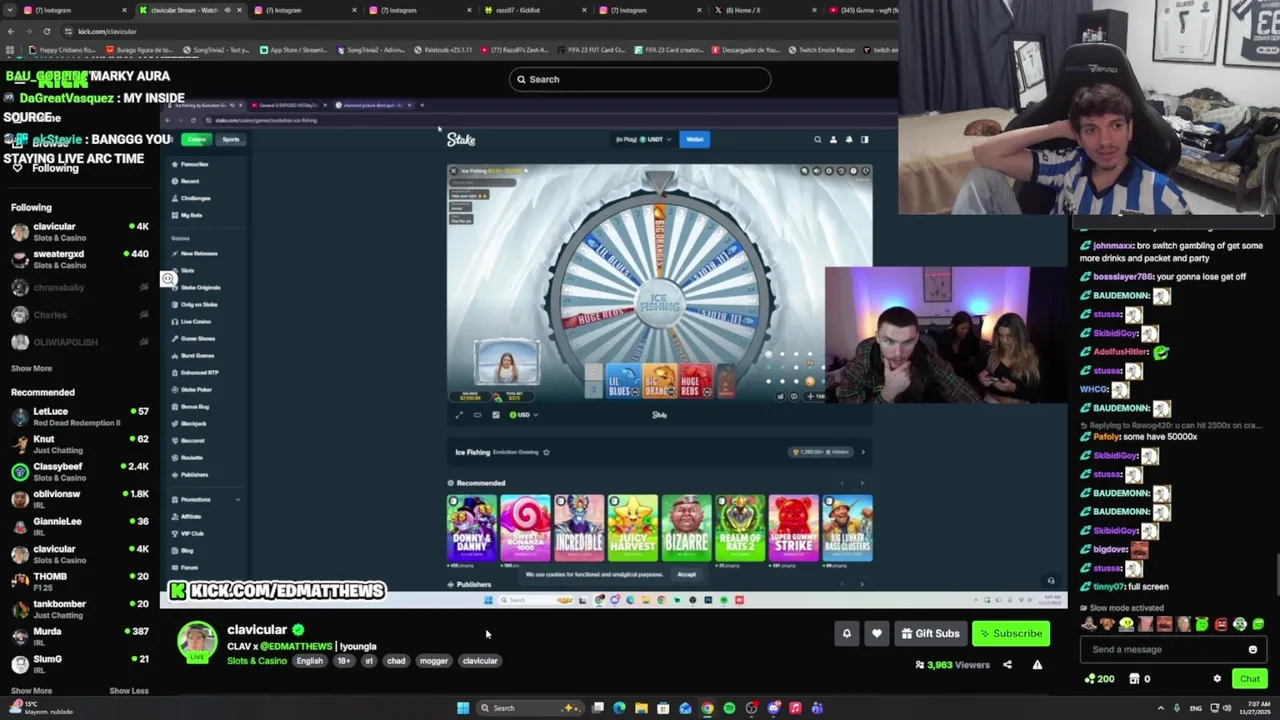1280x720 pixels.
Task: Open SlumG in the Recommended list
Action: pos(80,663)
